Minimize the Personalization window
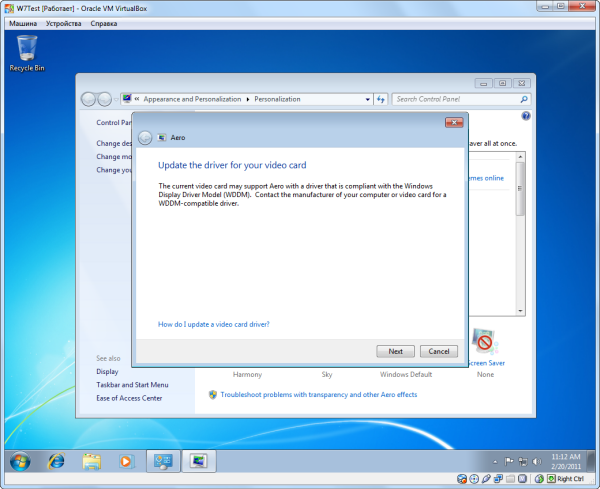The image size is (600, 489). pos(484,83)
